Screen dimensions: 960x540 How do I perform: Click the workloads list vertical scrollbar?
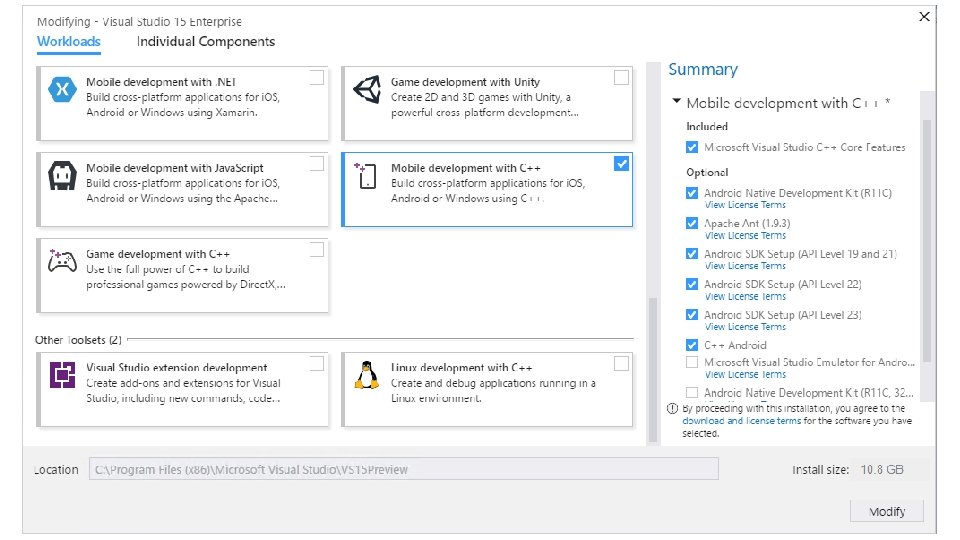point(653,370)
